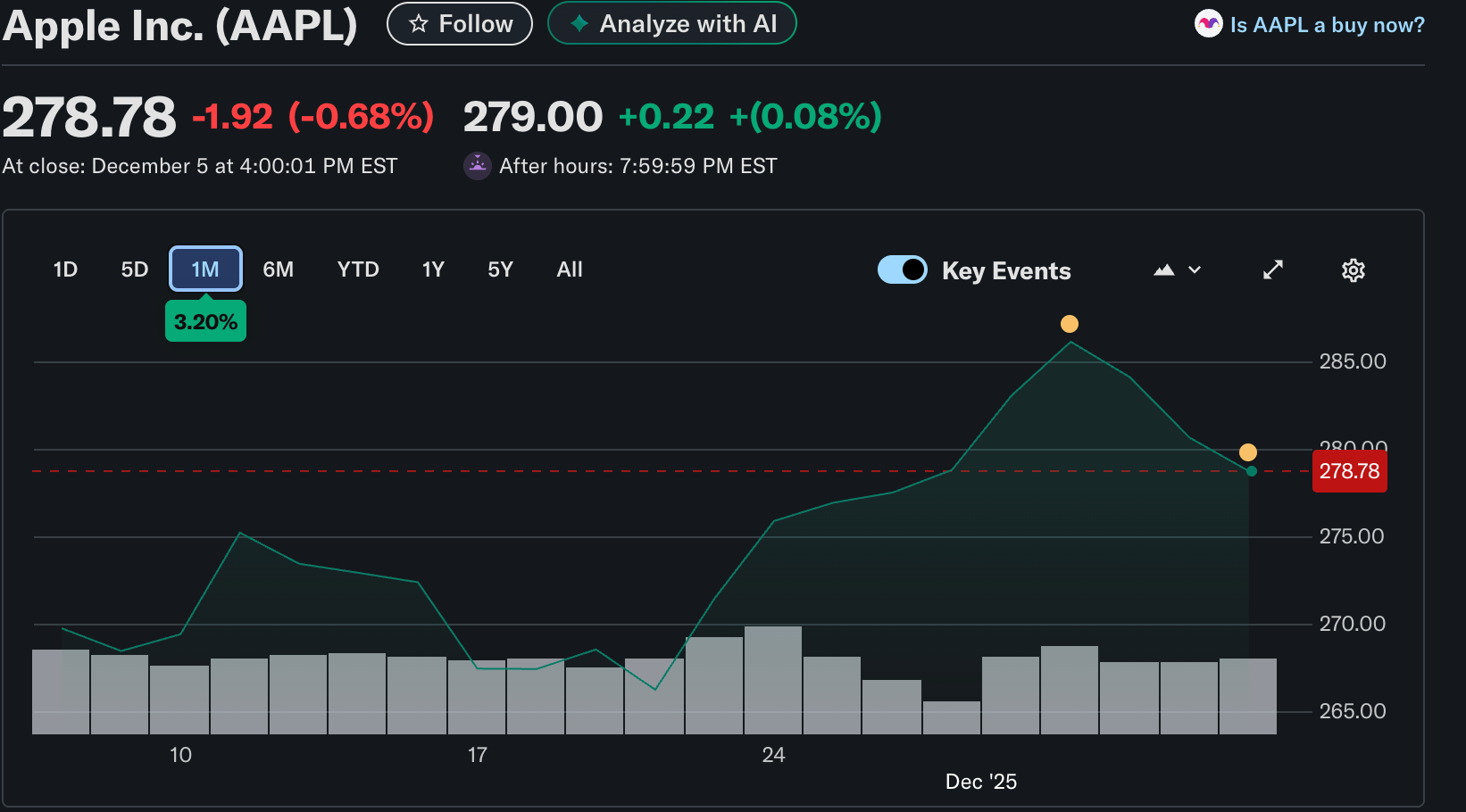Select the 1D time range tab
Image resolution: width=1466 pixels, height=812 pixels.
click(x=65, y=269)
